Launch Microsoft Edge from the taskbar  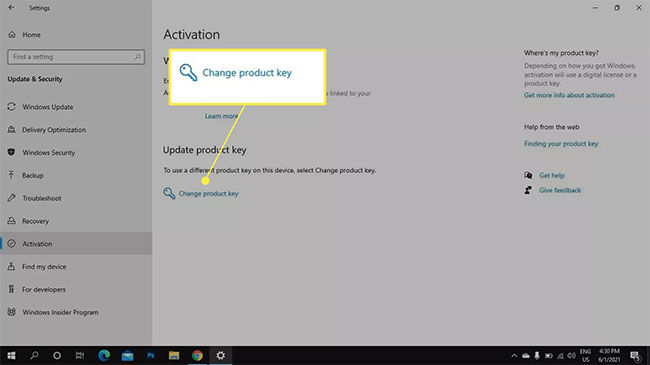click(x=104, y=355)
